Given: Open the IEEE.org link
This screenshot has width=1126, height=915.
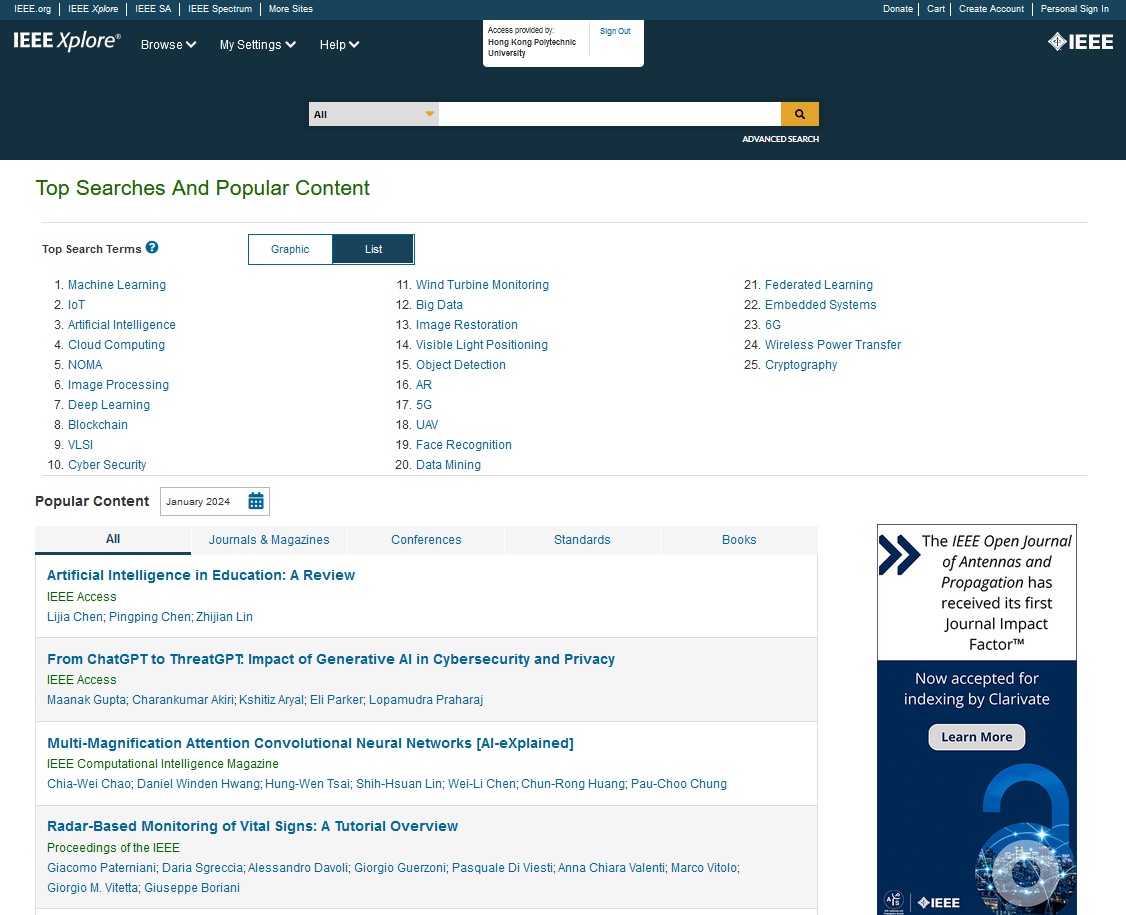Looking at the screenshot, I should [x=33, y=9].
